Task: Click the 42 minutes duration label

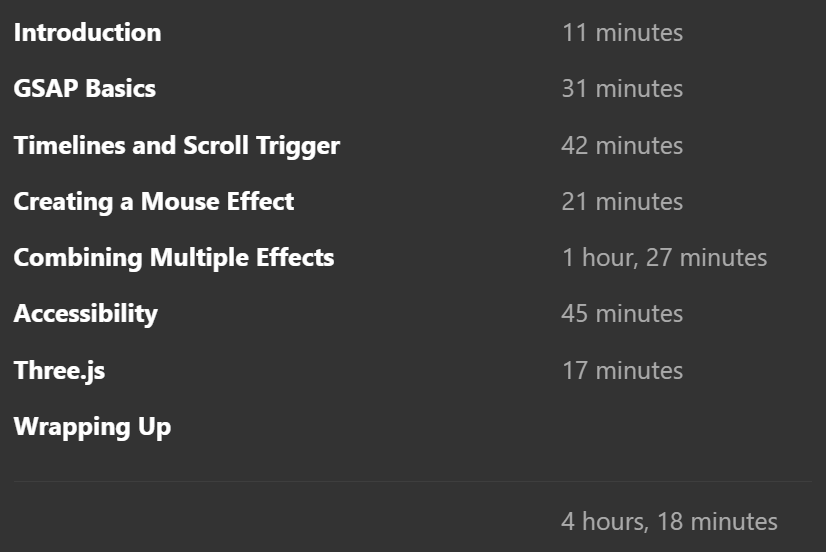Action: pyautogui.click(x=623, y=146)
